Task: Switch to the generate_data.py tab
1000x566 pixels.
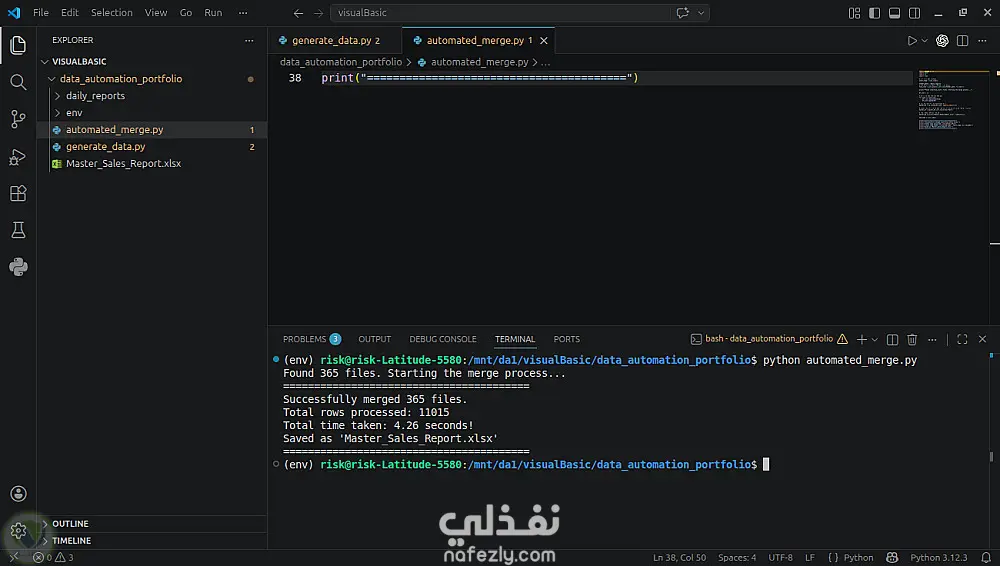Action: click(x=335, y=40)
